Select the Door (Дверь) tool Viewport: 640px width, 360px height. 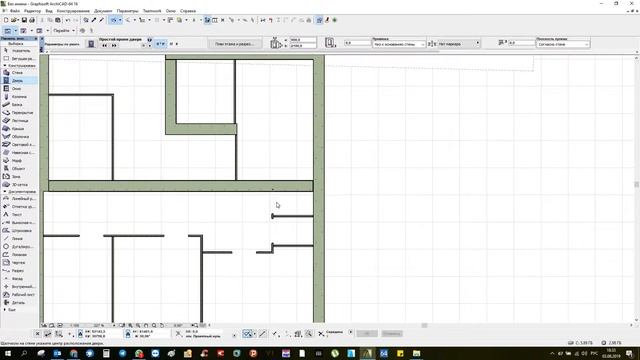click(19, 81)
